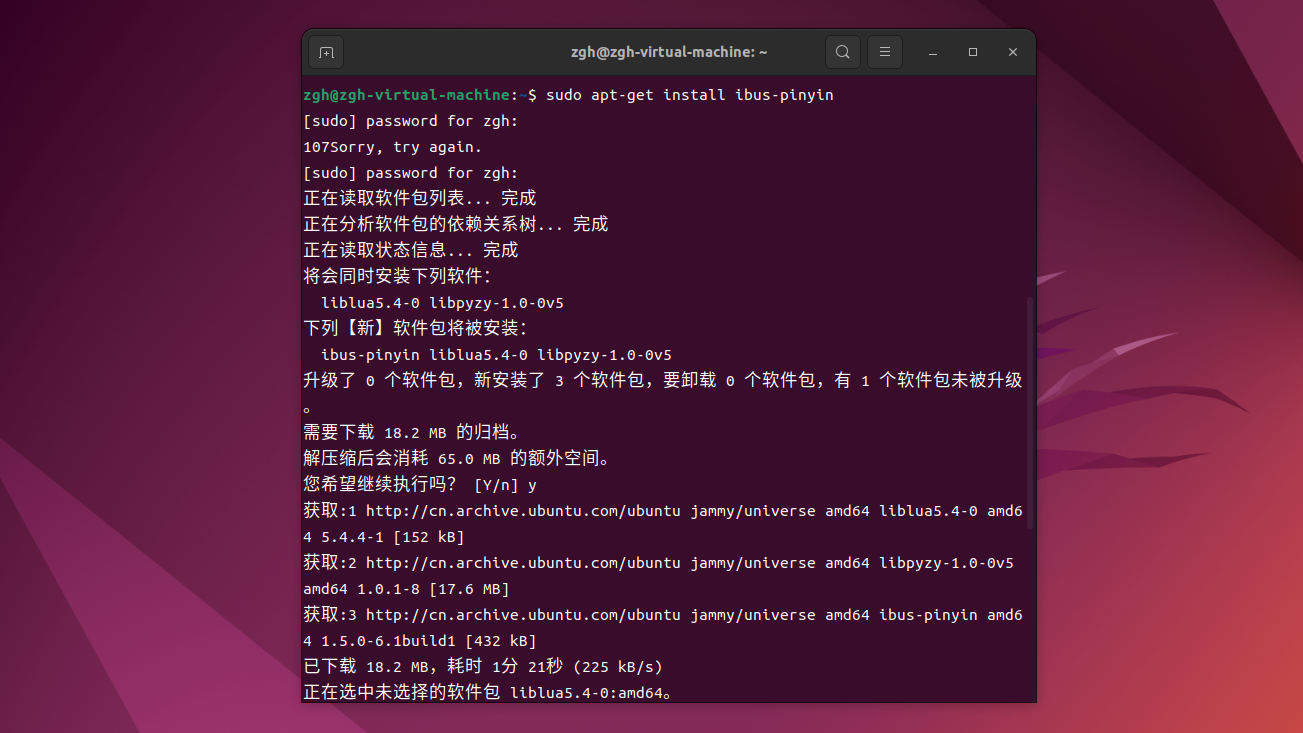The width and height of the screenshot is (1303, 733).
Task: Click the line 107Sorry, try again.
Action: (393, 147)
